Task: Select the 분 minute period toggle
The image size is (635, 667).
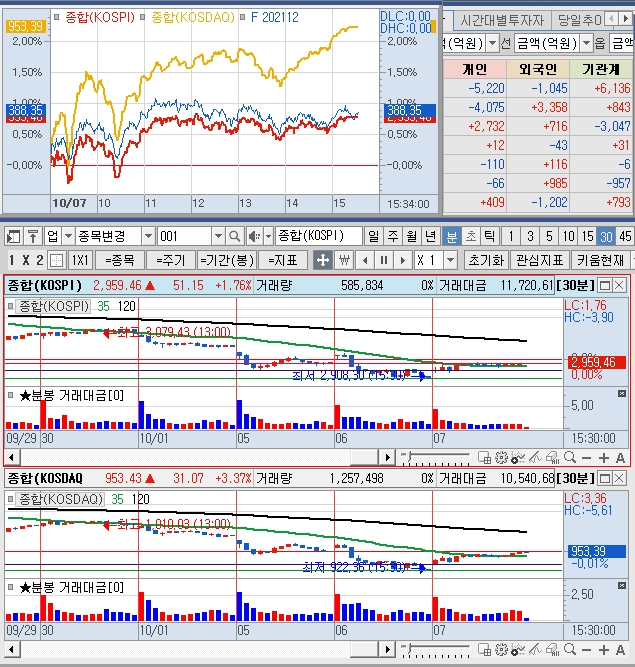Action: 451,236
